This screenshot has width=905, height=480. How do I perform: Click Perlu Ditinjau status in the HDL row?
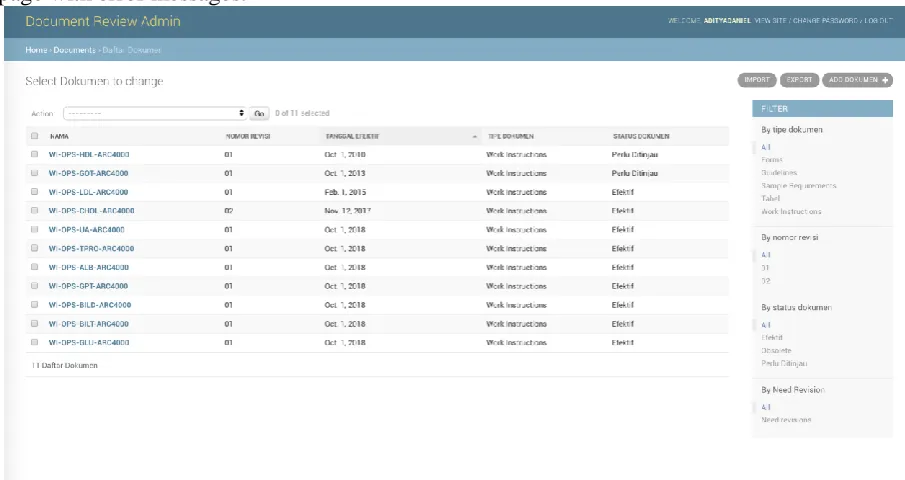tap(635, 155)
